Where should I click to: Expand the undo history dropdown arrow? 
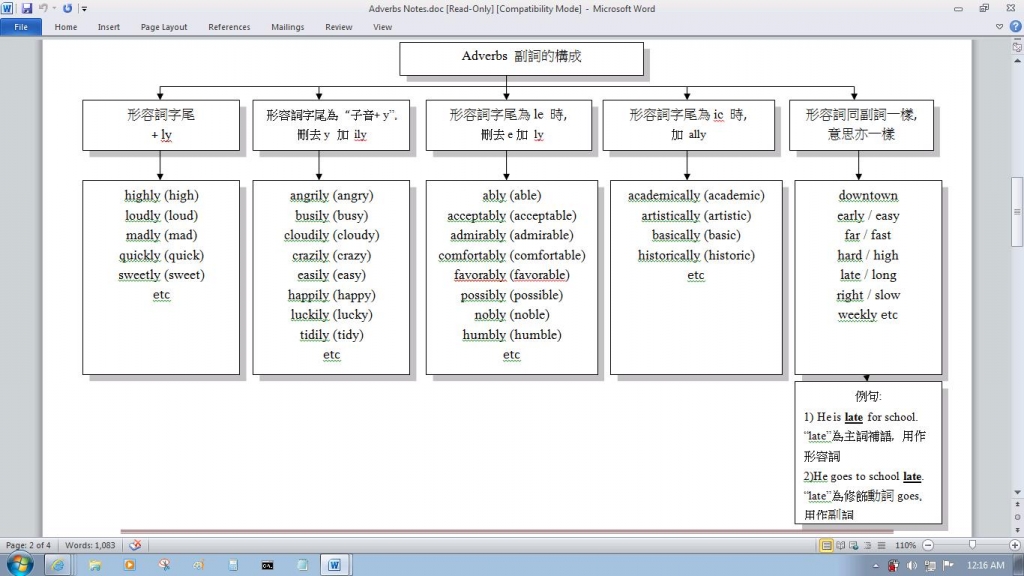(54, 8)
